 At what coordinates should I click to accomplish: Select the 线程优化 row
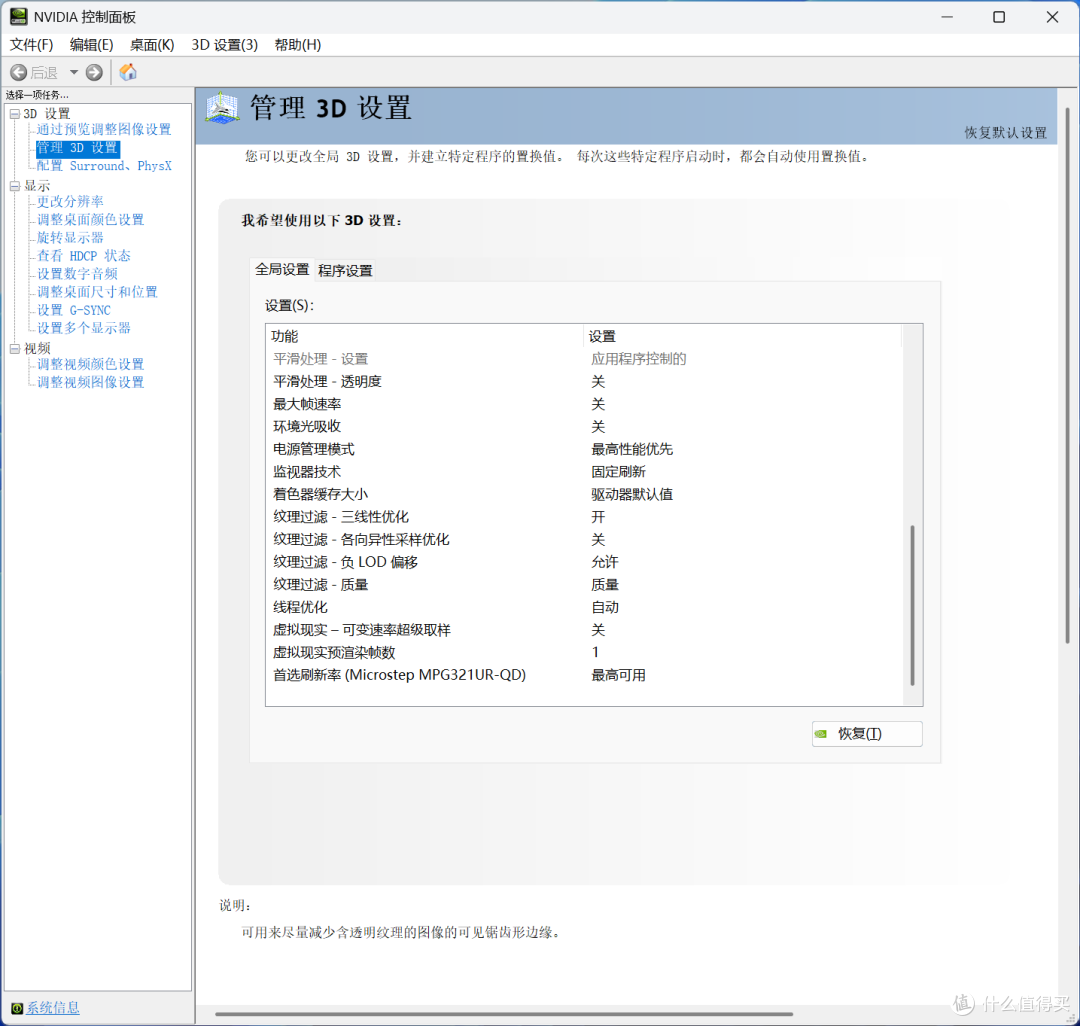point(584,607)
